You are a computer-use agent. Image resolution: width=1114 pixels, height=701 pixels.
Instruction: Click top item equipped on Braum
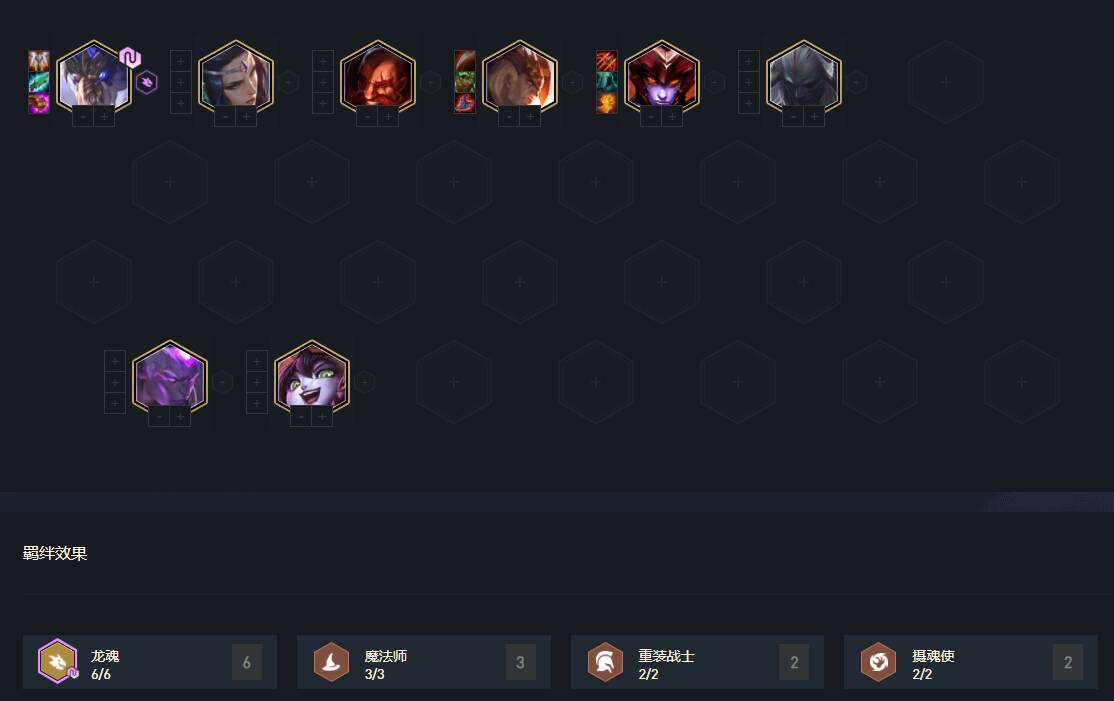(465, 61)
